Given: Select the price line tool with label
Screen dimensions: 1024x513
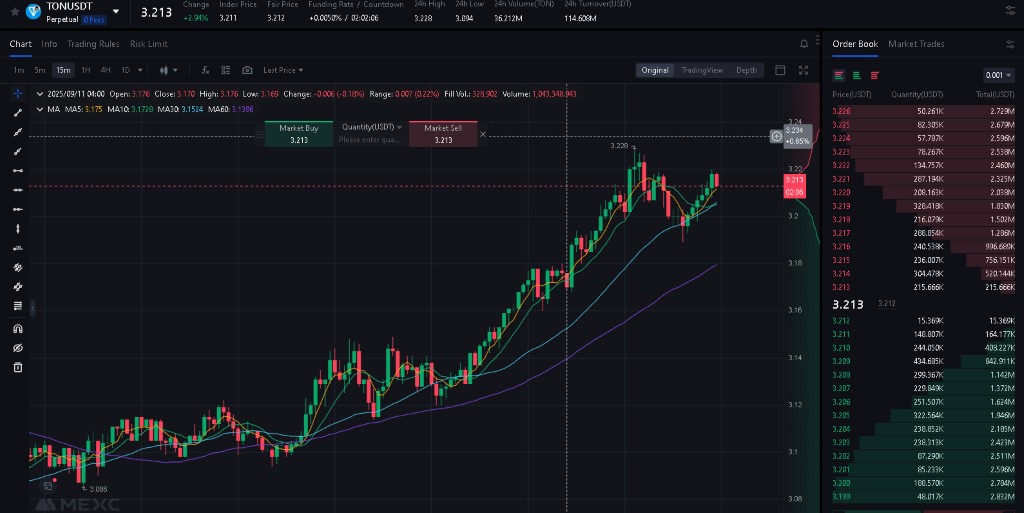Looking at the screenshot, I should (x=18, y=248).
